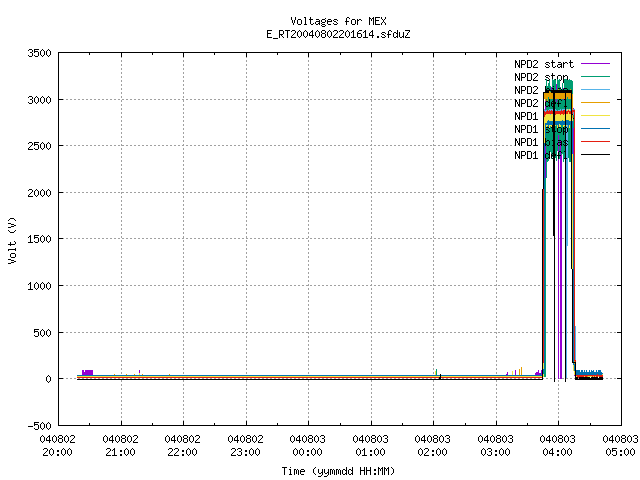Click the 500 y-axis tick label
This screenshot has height=480, width=640.
click(42, 333)
